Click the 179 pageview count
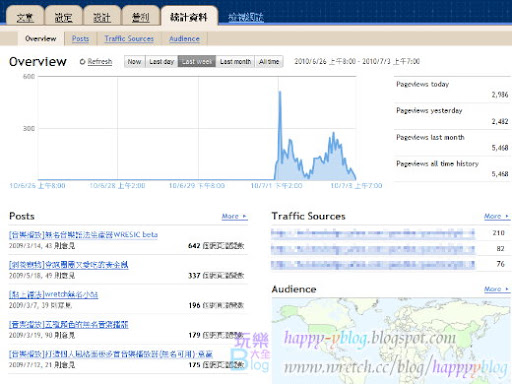This screenshot has height=384, width=512. 194,335
